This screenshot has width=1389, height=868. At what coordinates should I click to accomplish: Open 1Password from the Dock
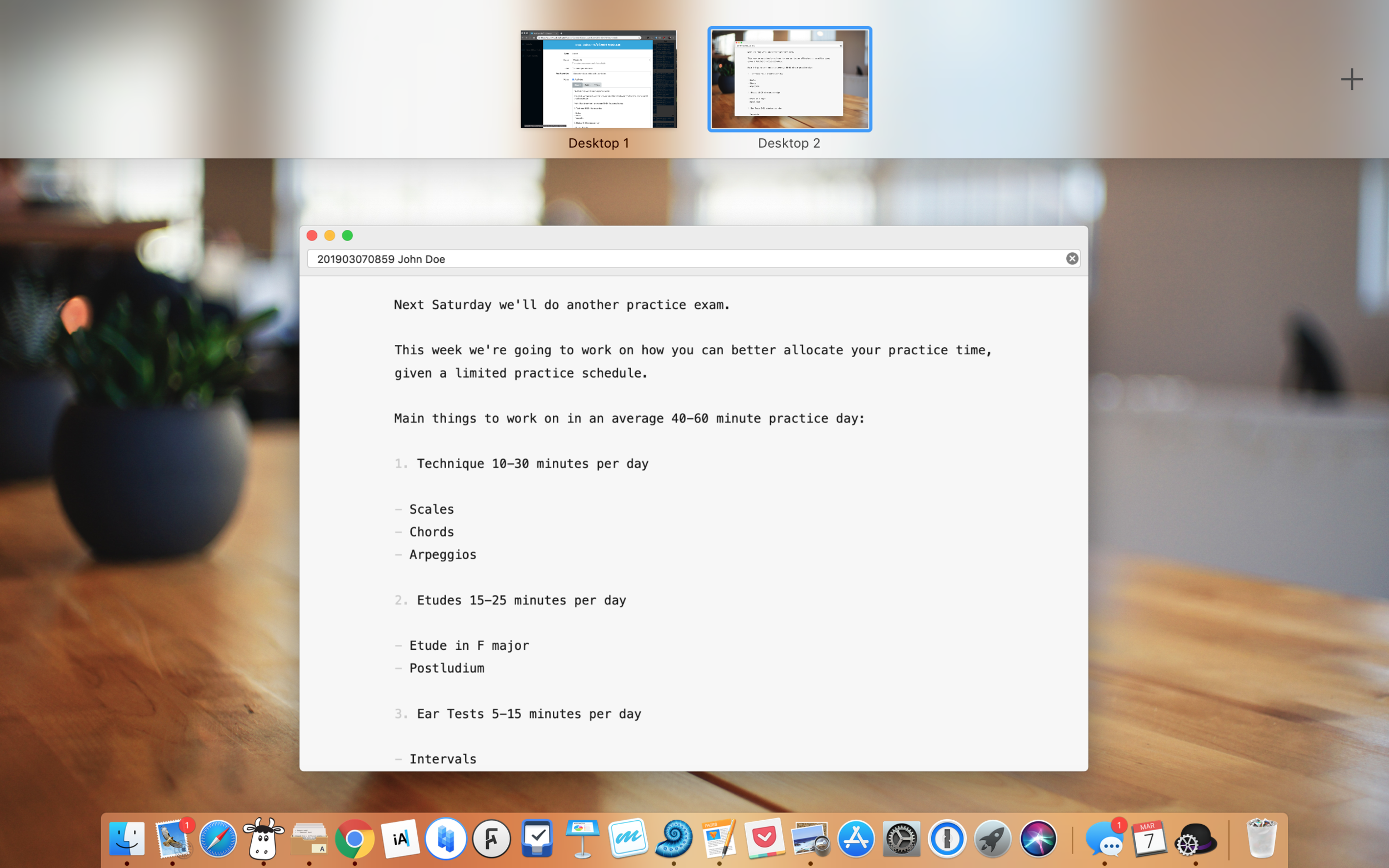[x=947, y=839]
